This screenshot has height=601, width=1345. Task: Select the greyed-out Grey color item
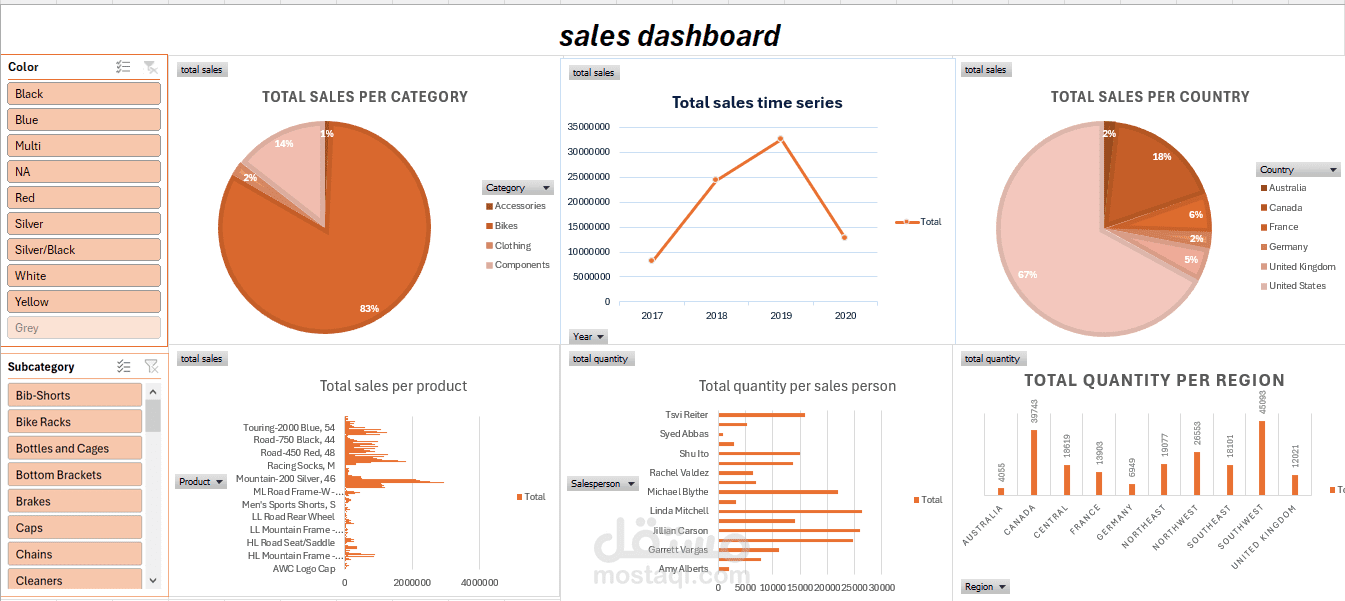(x=84, y=327)
